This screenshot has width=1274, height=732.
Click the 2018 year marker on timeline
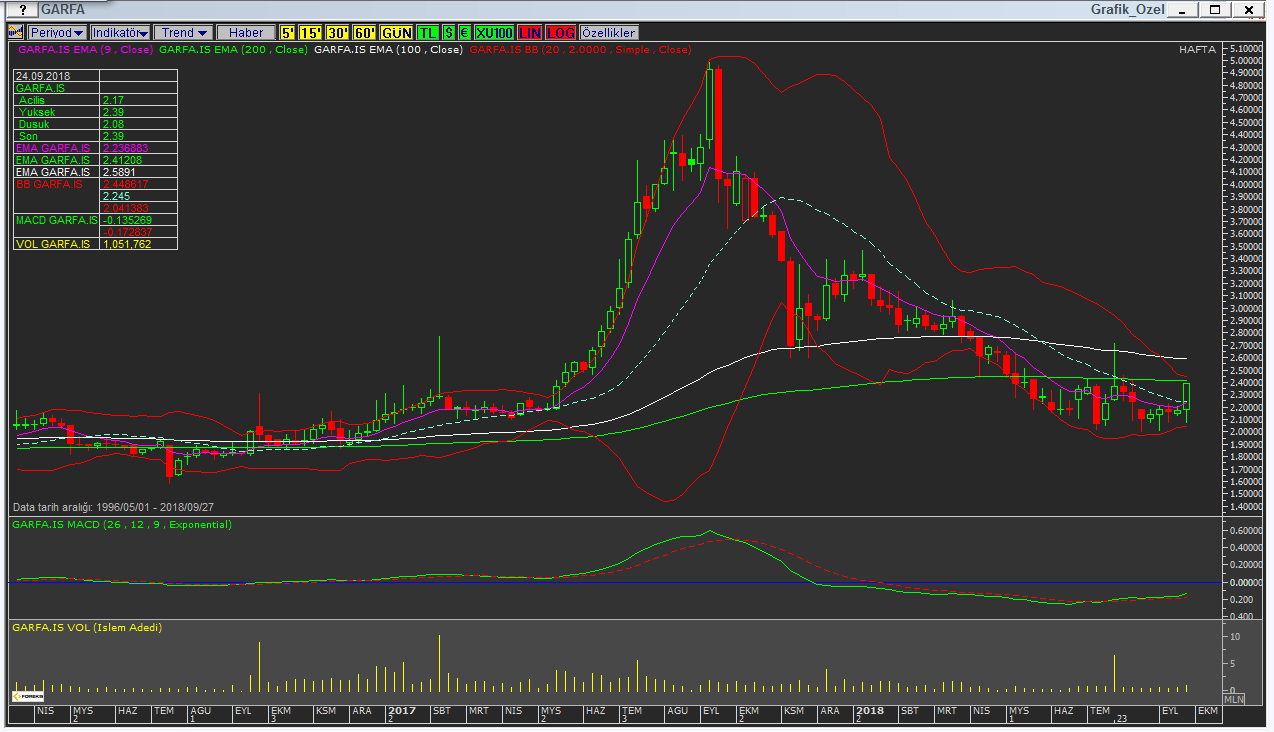[870, 710]
